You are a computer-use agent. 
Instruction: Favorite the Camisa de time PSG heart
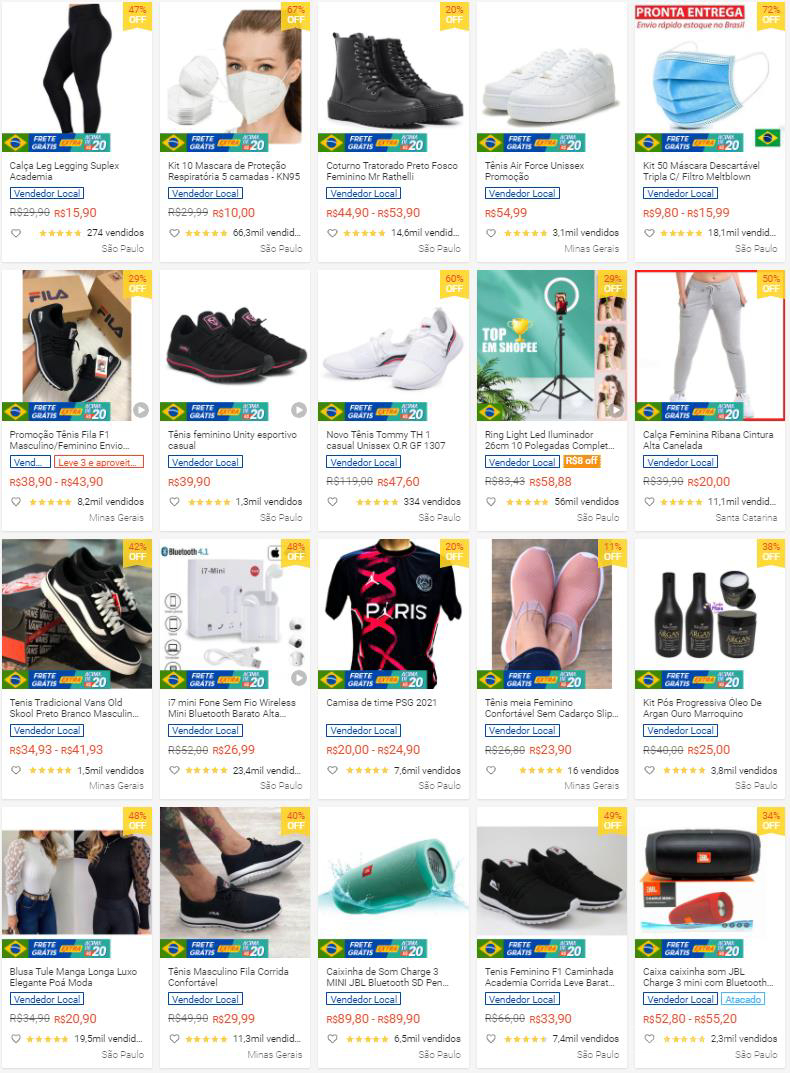pos(333,771)
